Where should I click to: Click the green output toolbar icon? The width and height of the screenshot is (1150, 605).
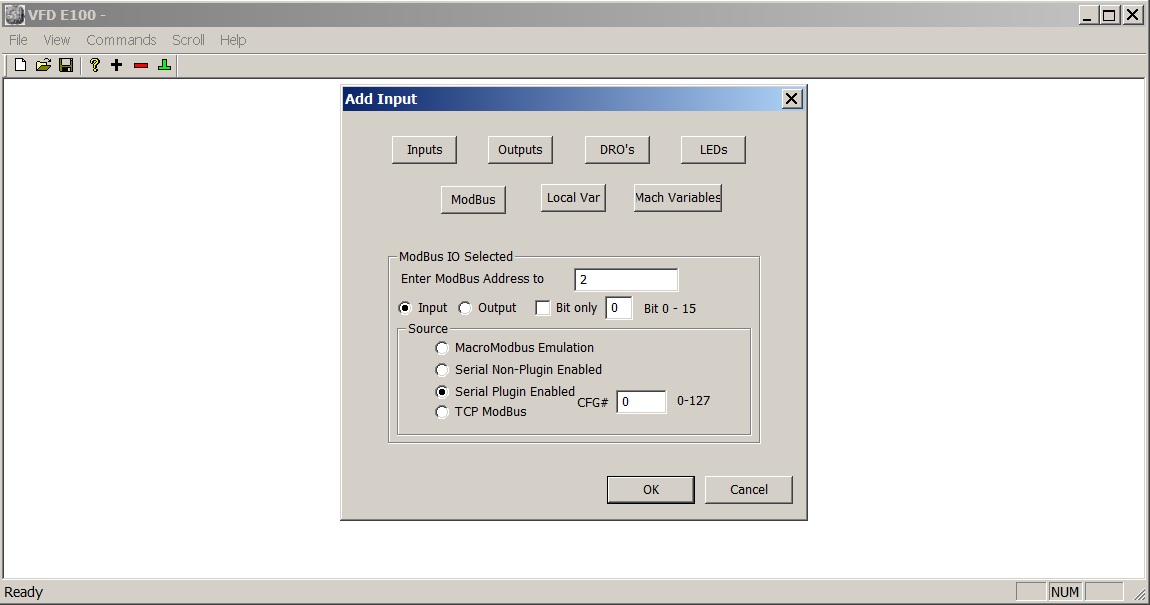click(x=164, y=65)
